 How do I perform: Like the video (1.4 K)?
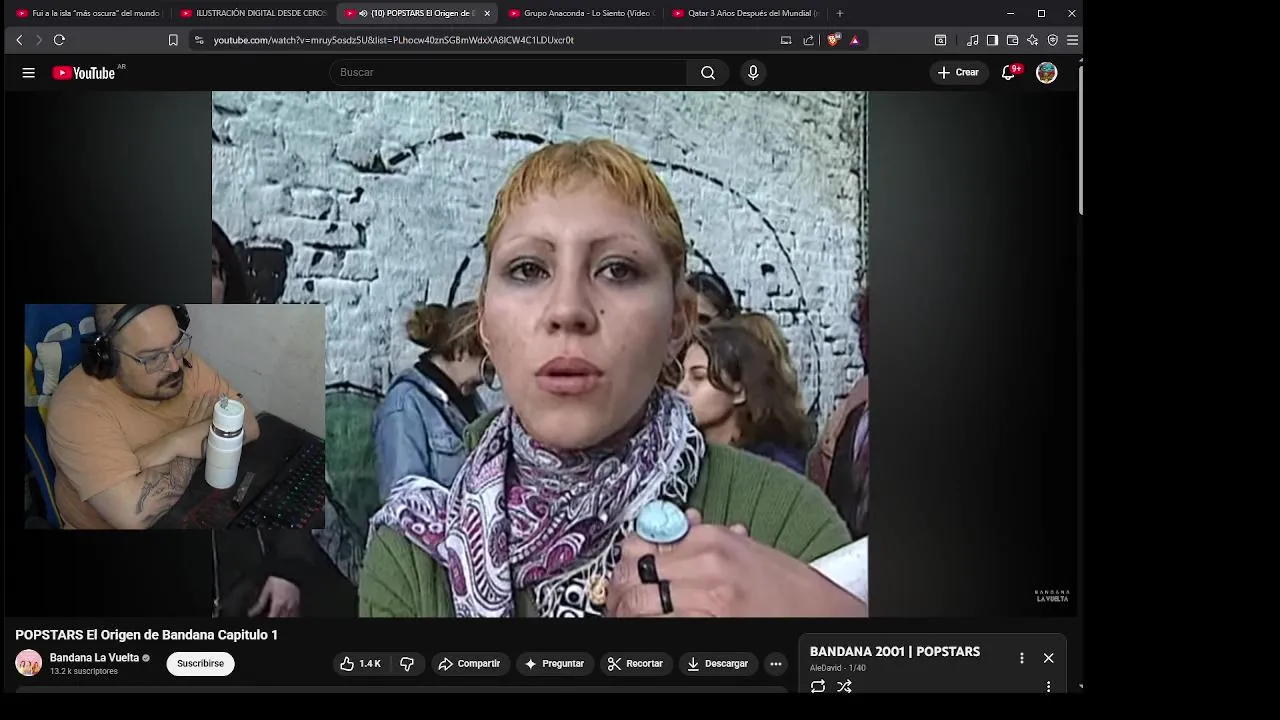(360, 664)
